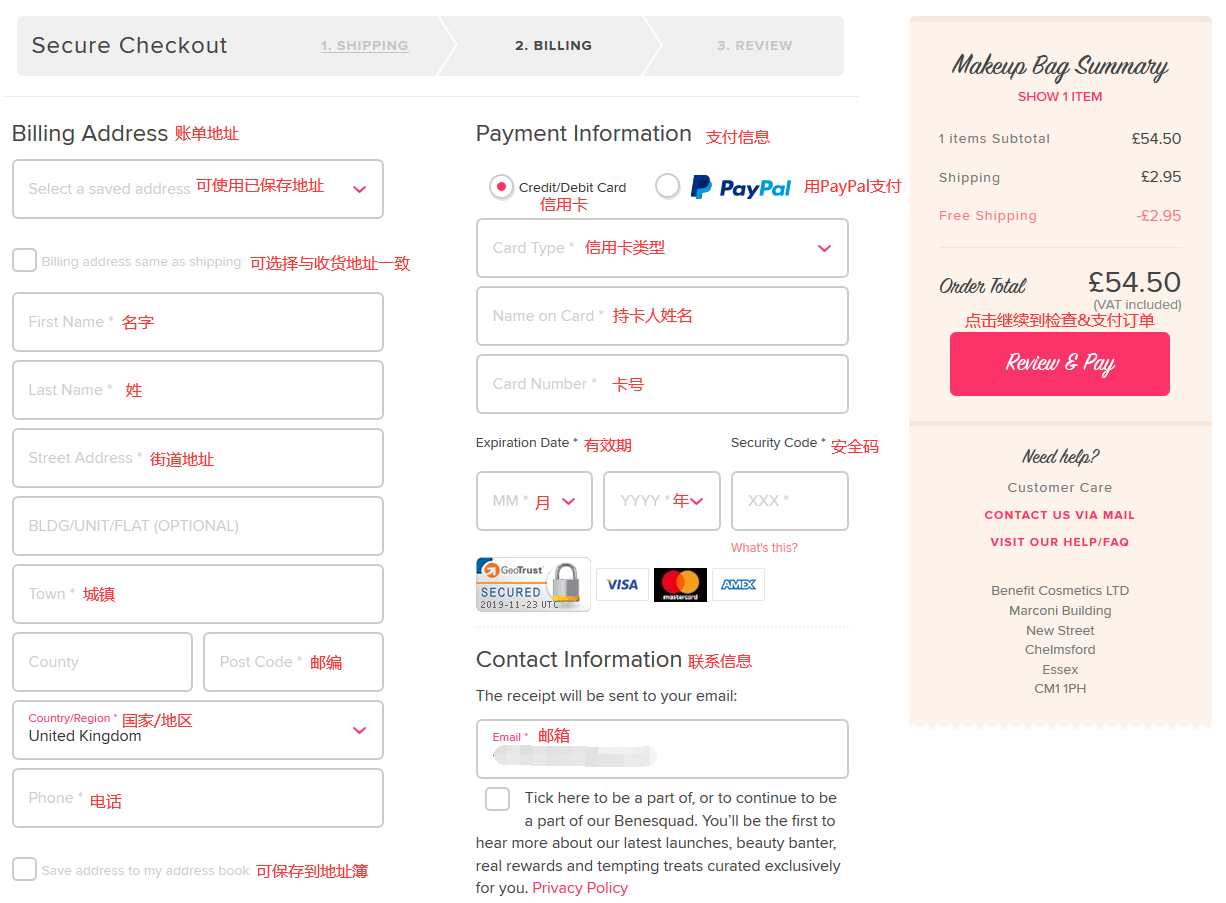The width and height of the screenshot is (1226, 903).
Task: Open the saved address dropdown
Action: 198,189
